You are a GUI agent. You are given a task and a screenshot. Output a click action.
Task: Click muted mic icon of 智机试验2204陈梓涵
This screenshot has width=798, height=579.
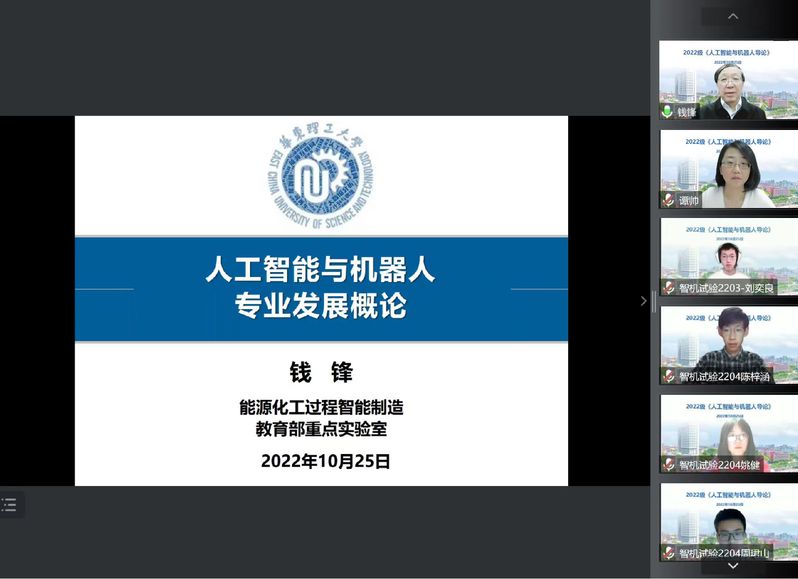[668, 376]
